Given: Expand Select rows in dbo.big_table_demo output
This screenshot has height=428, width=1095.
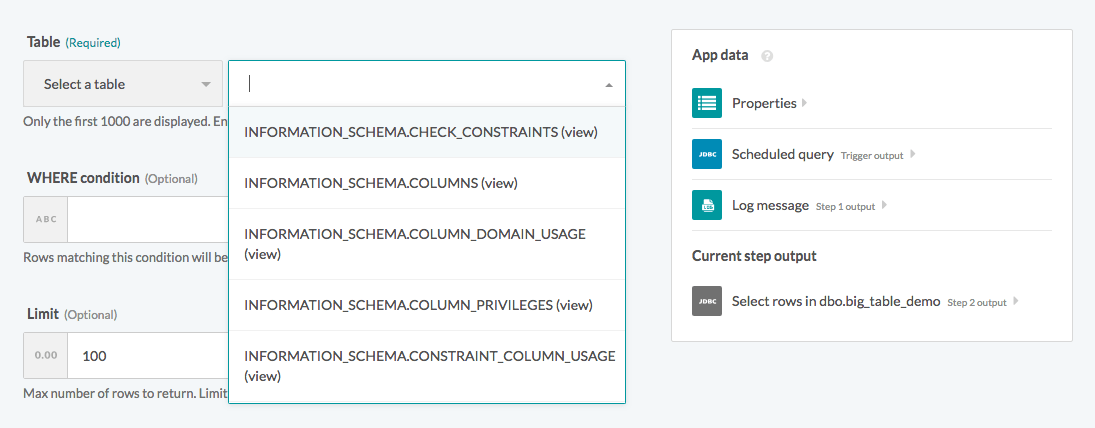Looking at the screenshot, I should [1015, 301].
